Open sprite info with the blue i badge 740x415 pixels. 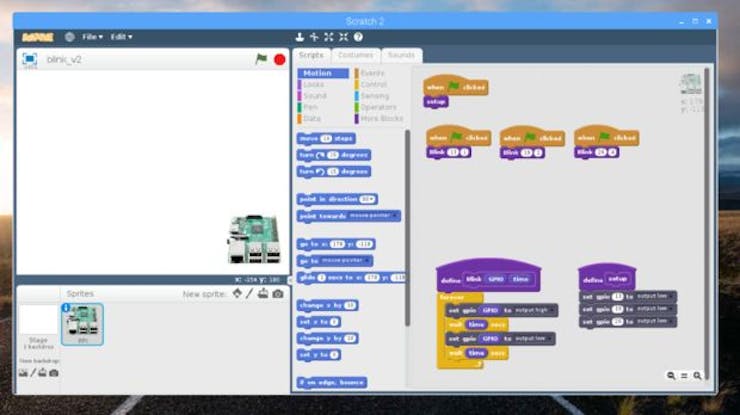pos(66,308)
